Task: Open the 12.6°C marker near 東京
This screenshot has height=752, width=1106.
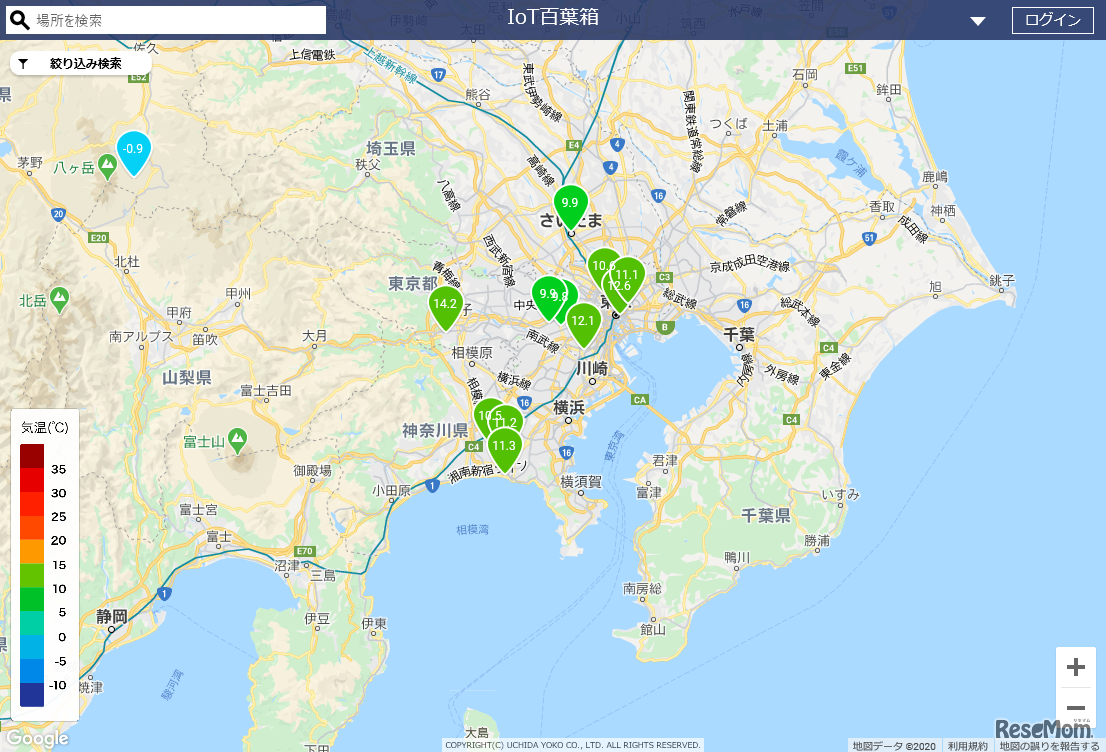Action: 619,285
